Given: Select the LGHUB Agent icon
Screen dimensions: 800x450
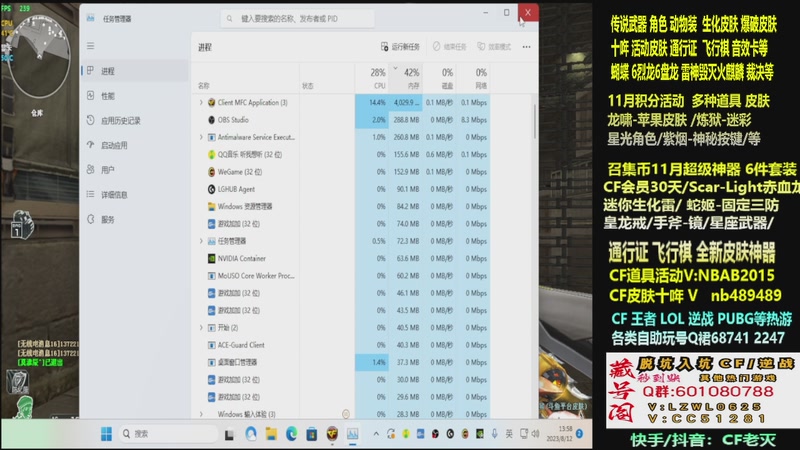Looking at the screenshot, I should tap(211, 189).
